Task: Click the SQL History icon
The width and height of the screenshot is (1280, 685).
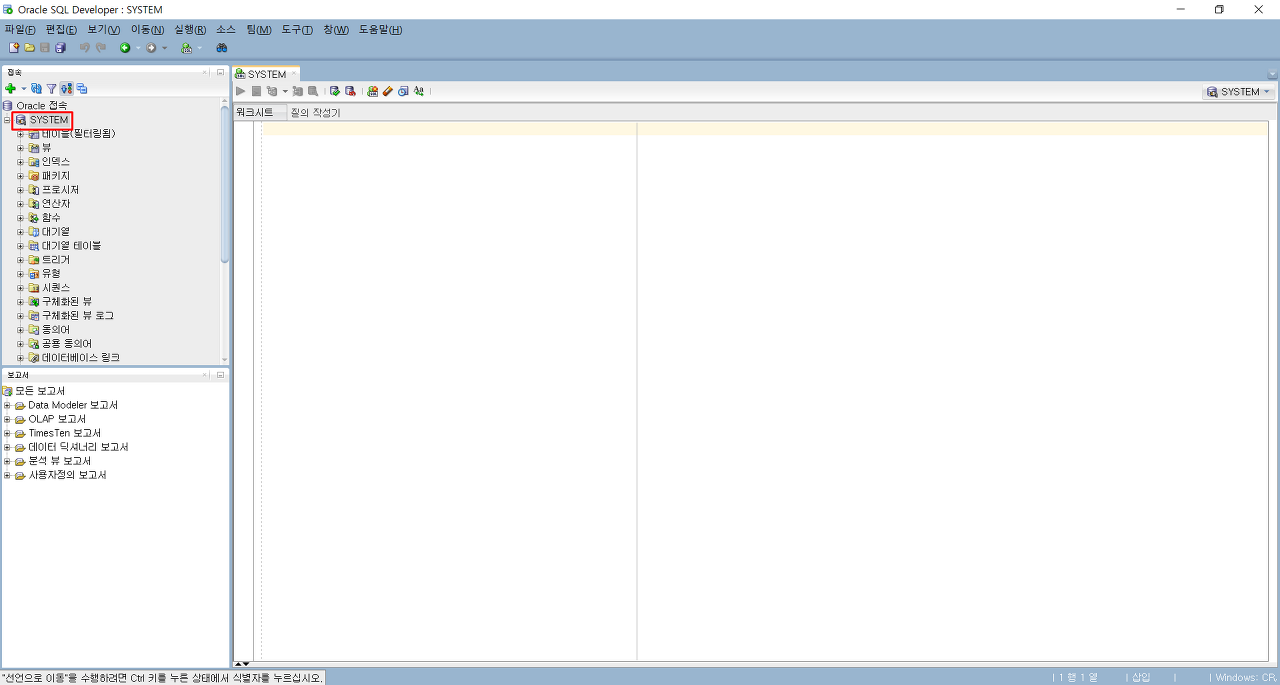Action: pos(403,91)
